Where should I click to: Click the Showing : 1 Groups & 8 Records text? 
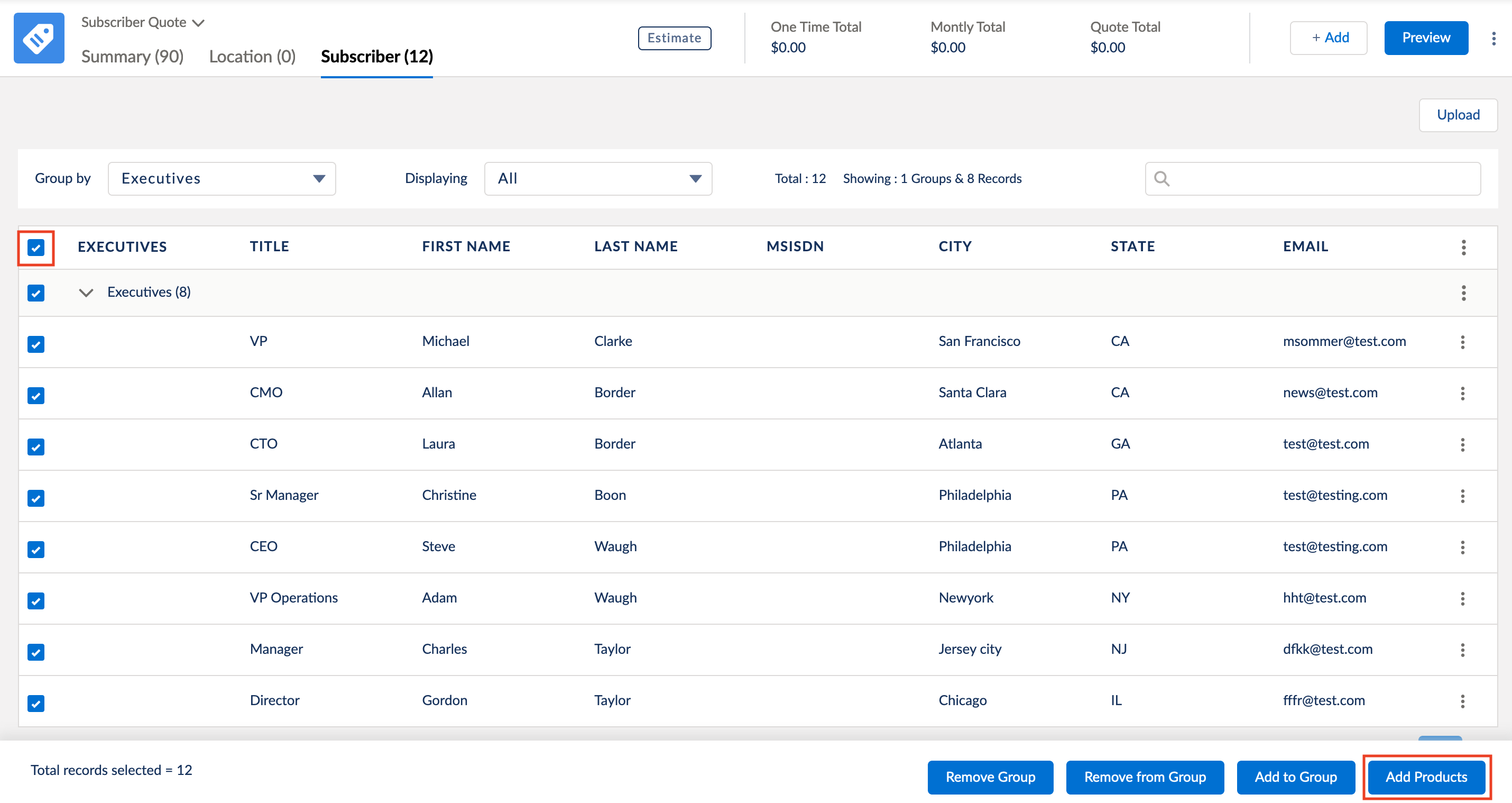932,179
